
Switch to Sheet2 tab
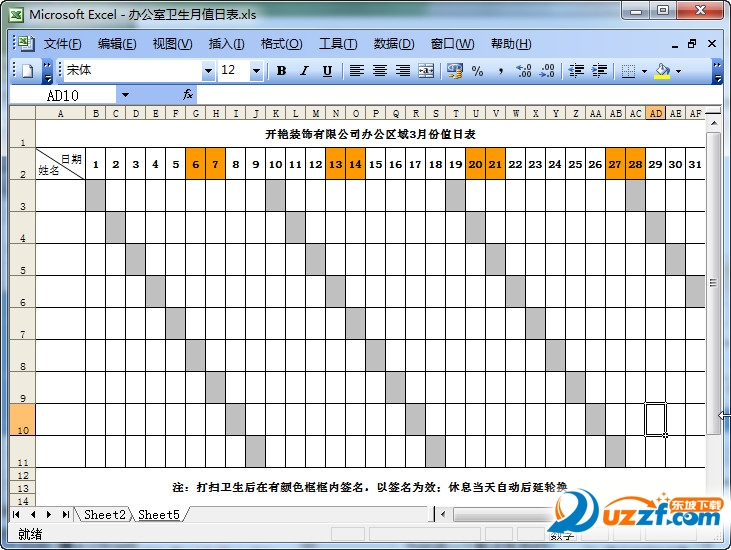104,515
